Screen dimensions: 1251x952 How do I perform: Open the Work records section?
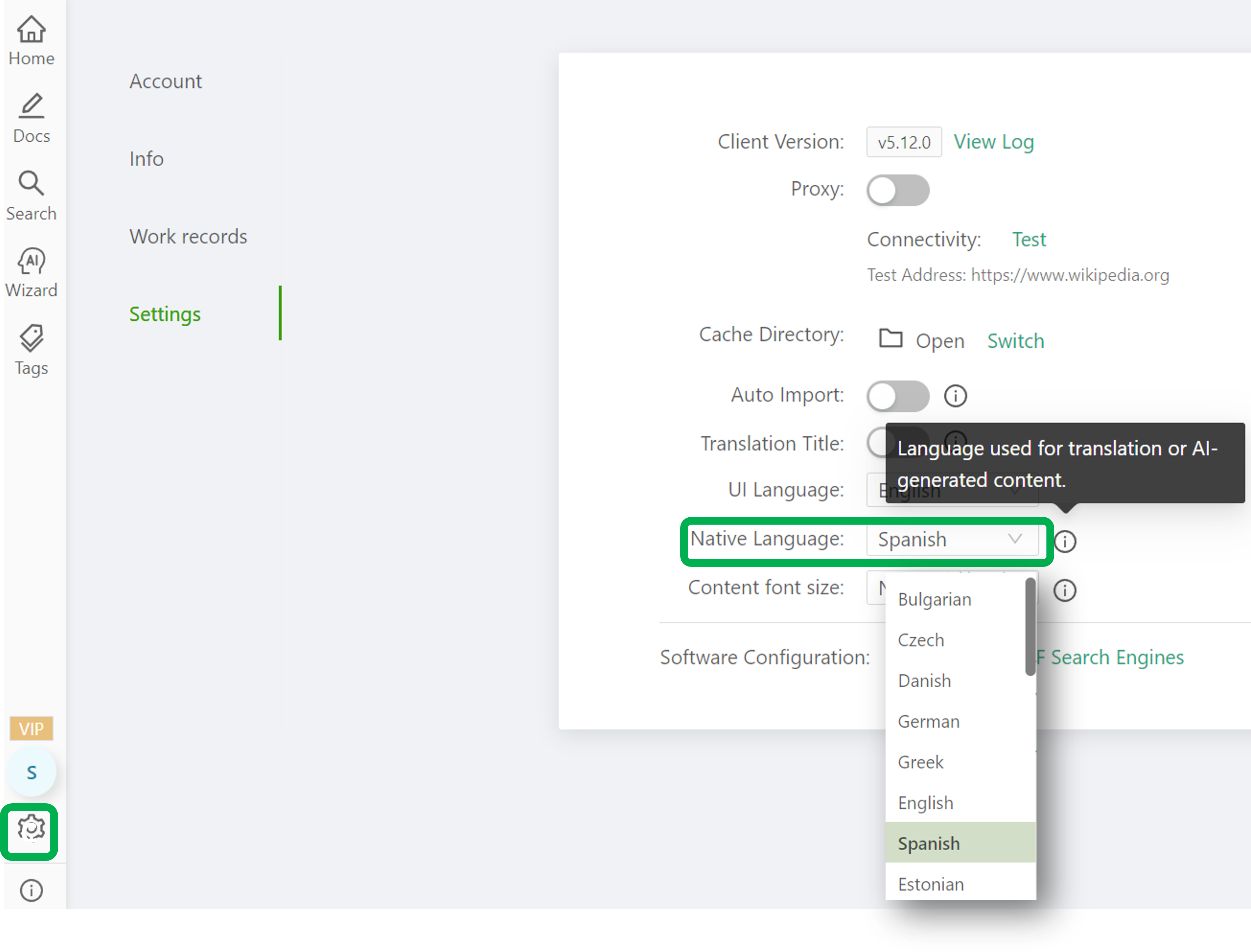pyautogui.click(x=188, y=237)
